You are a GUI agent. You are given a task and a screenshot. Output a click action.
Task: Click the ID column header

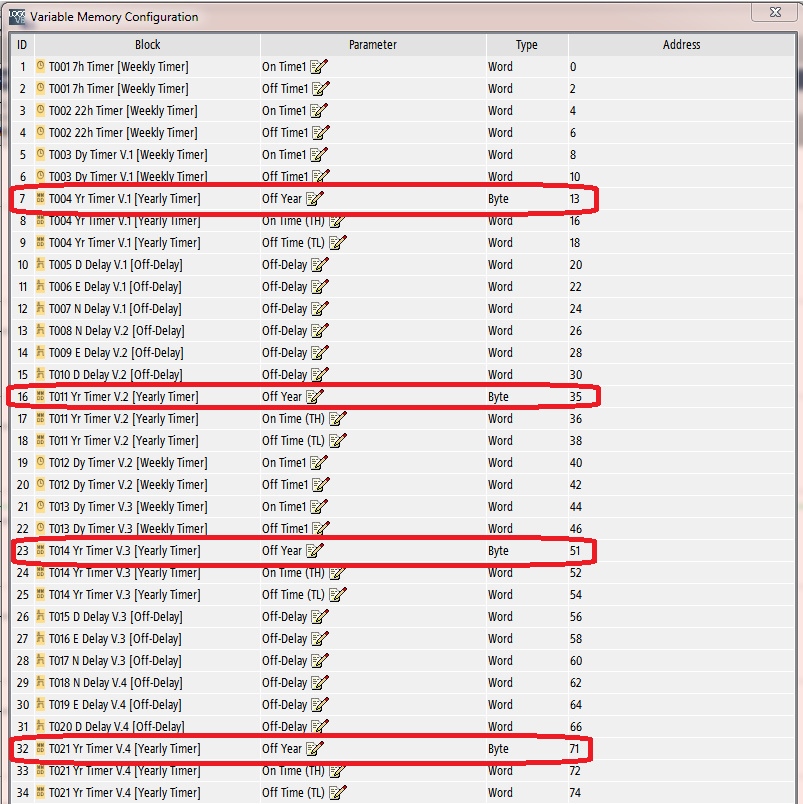click(22, 45)
